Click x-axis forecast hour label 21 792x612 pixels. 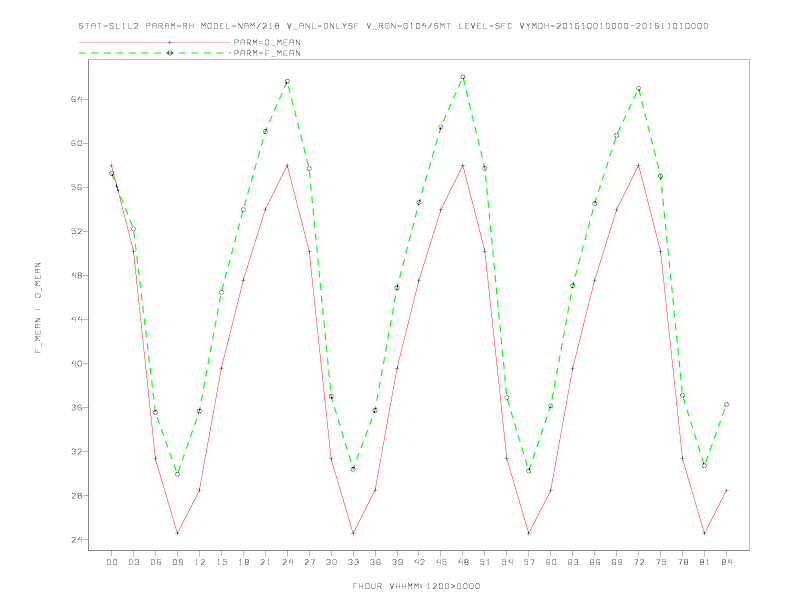tap(265, 562)
